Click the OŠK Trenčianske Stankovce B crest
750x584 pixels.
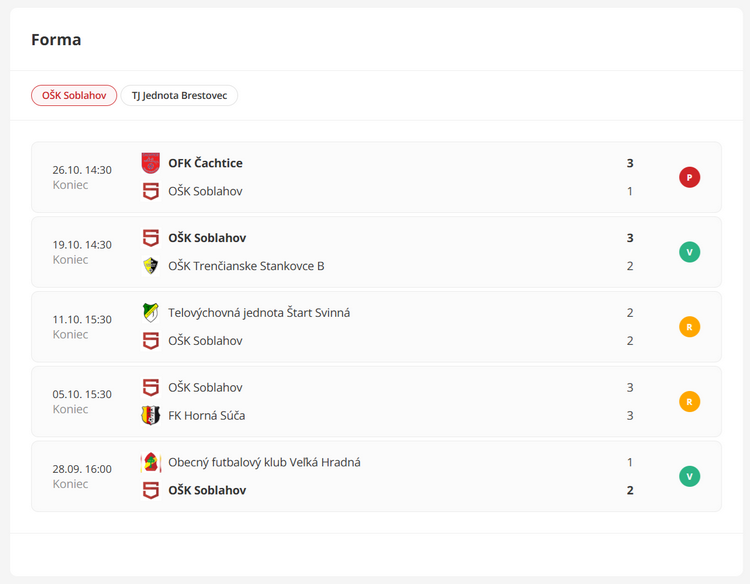(151, 266)
